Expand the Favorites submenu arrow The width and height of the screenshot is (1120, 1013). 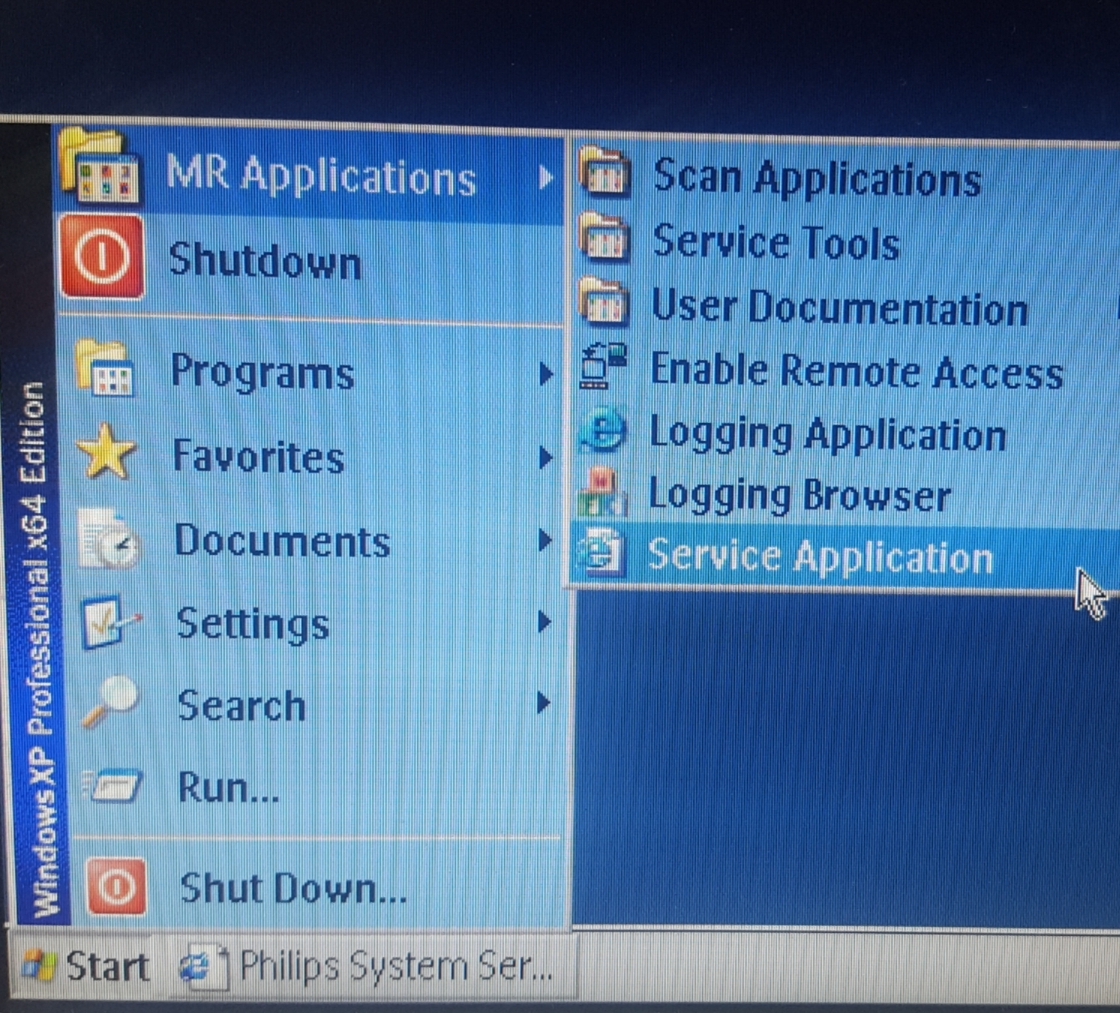(546, 457)
